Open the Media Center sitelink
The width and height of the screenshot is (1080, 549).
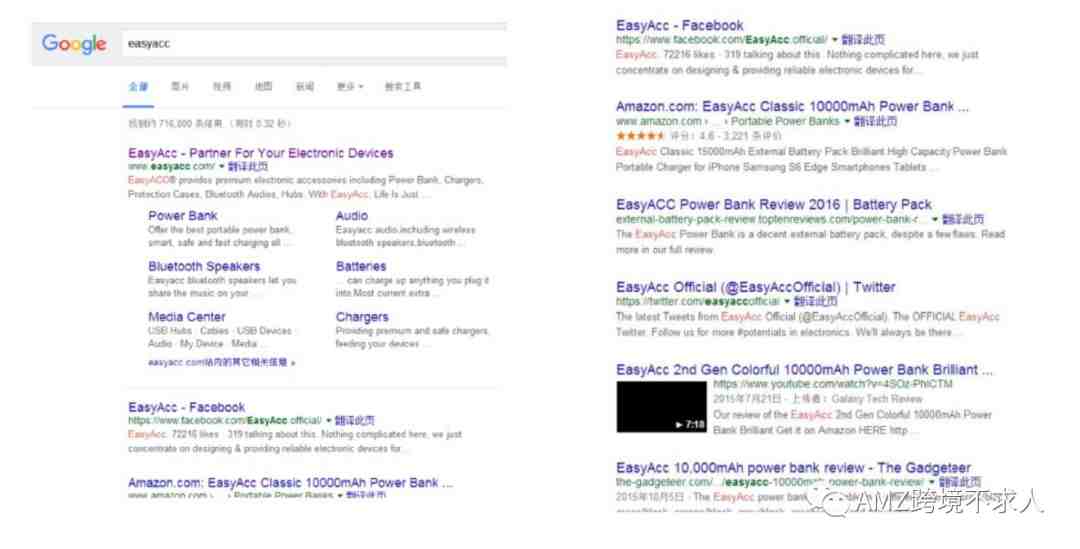[187, 317]
